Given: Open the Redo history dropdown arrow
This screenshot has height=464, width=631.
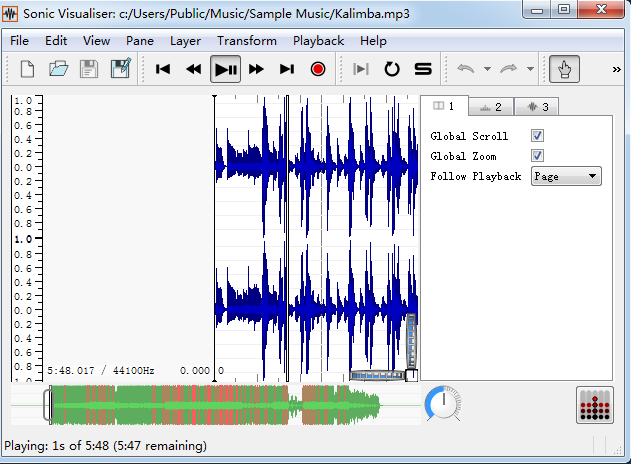Looking at the screenshot, I should (530, 69).
